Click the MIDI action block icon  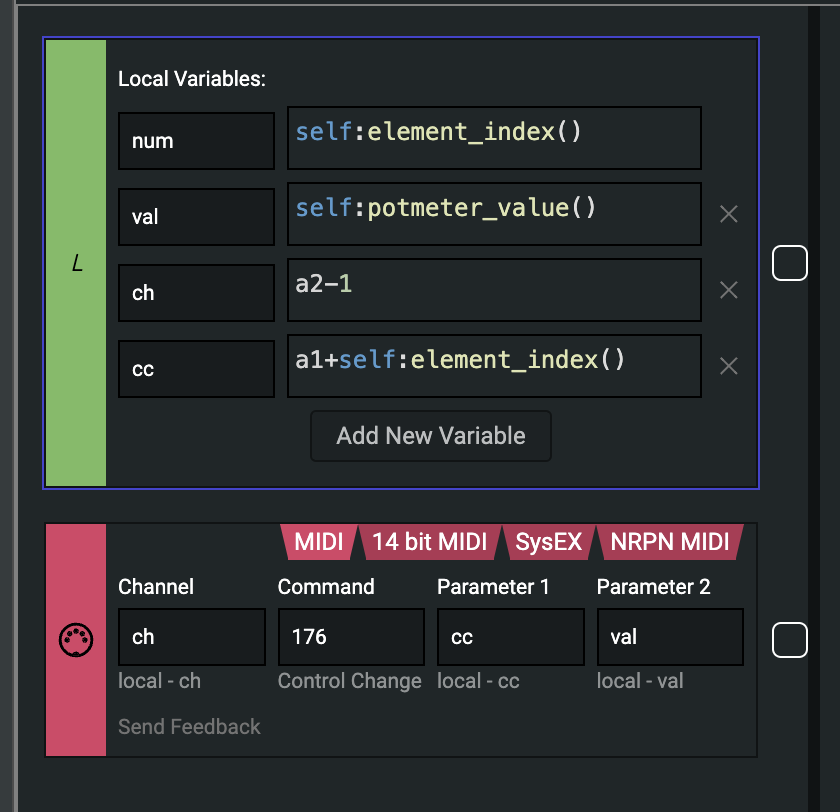point(76,639)
